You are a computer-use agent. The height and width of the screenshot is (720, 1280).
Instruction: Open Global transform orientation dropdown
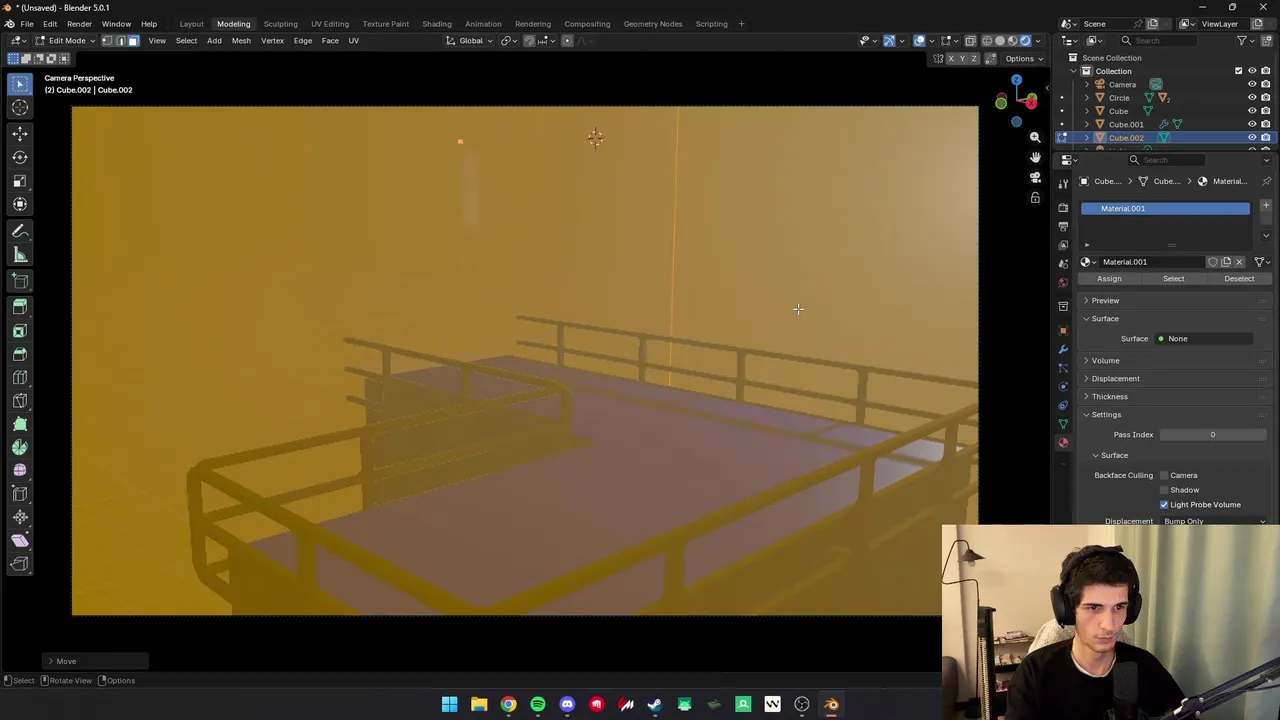pos(469,41)
